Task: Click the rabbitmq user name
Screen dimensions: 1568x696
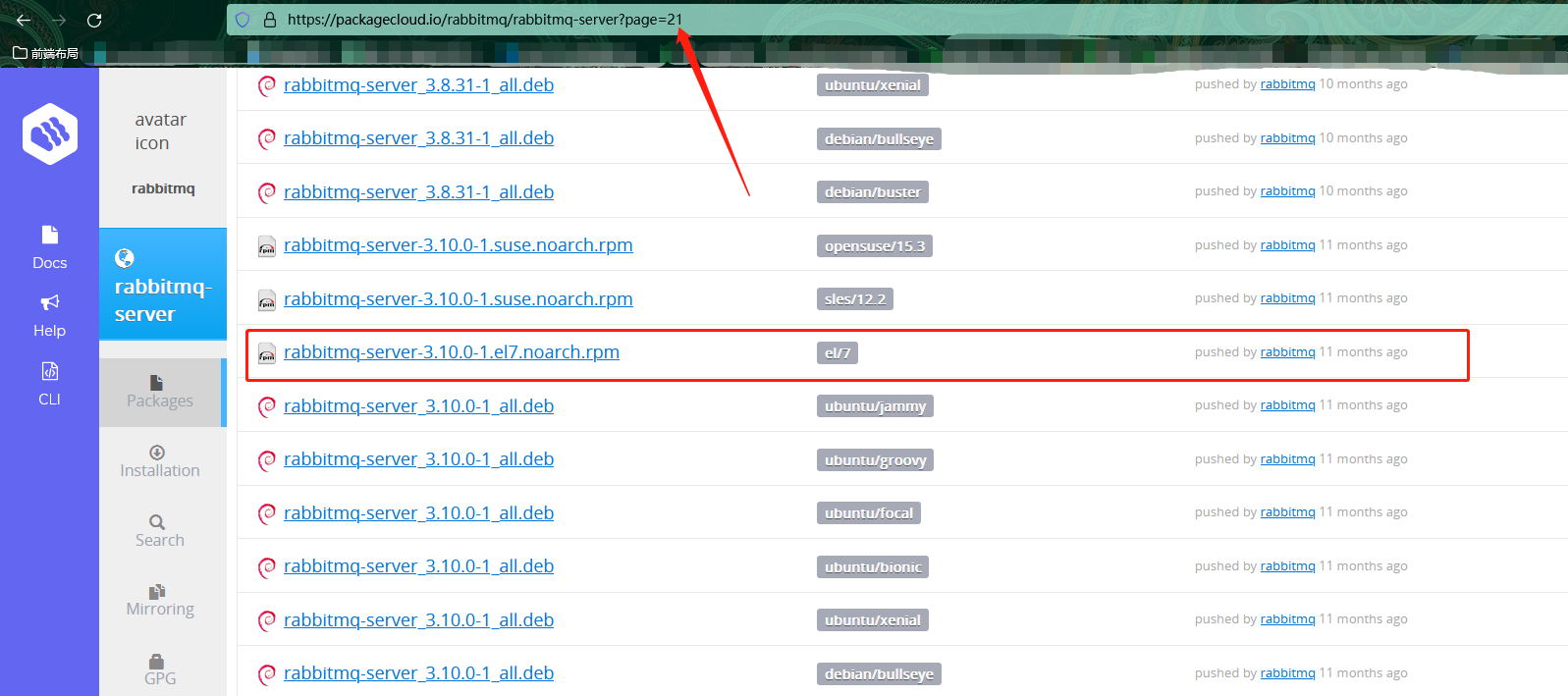Action: coord(163,188)
